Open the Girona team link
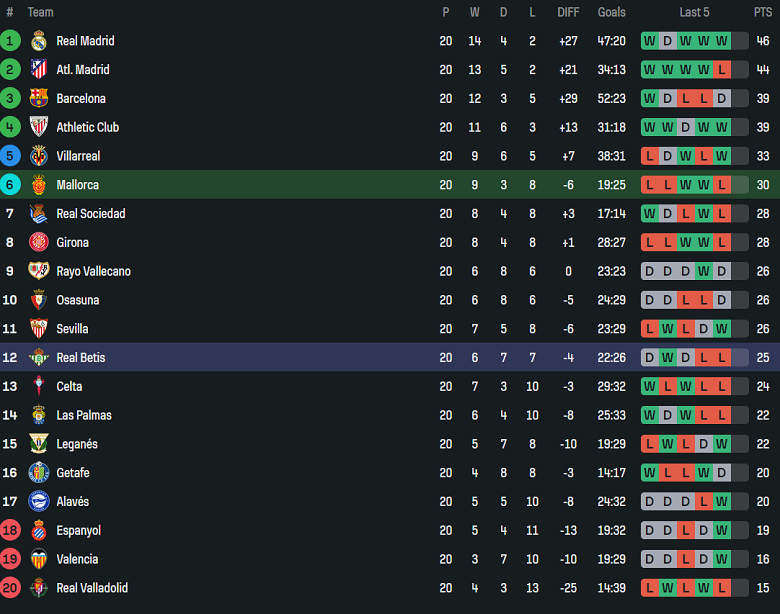The image size is (780, 614). coord(72,242)
